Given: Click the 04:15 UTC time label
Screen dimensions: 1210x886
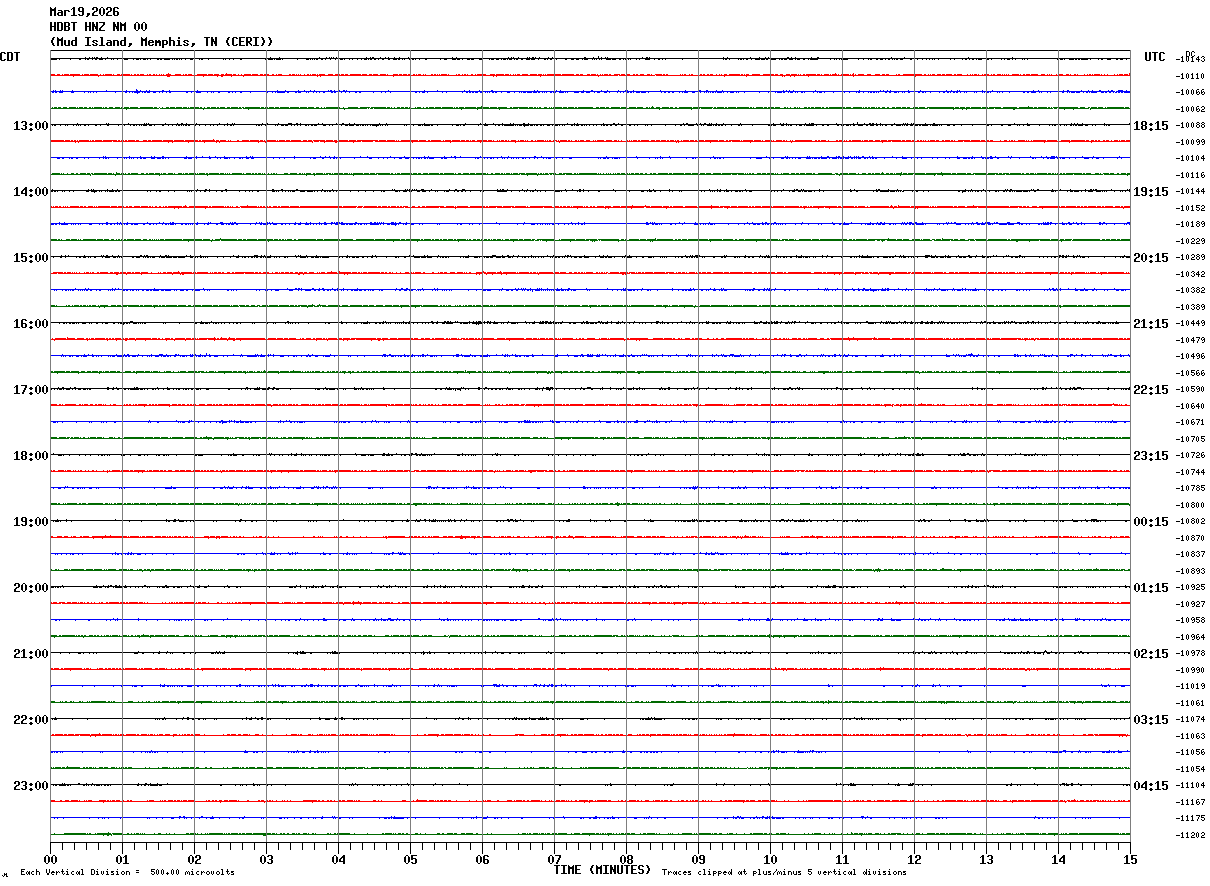Looking at the screenshot, I should (1151, 786).
